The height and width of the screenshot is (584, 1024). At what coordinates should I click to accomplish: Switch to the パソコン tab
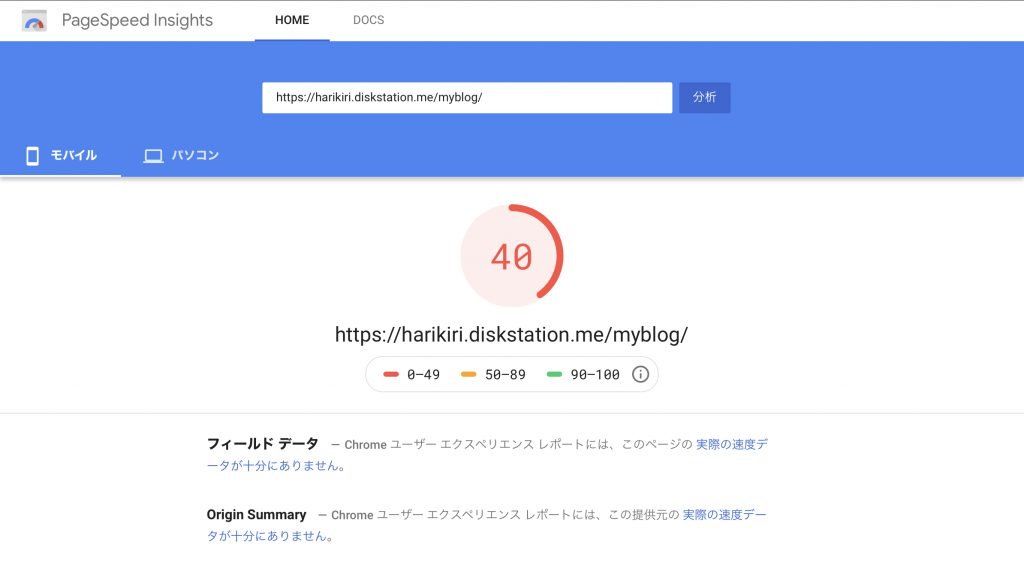pos(181,155)
